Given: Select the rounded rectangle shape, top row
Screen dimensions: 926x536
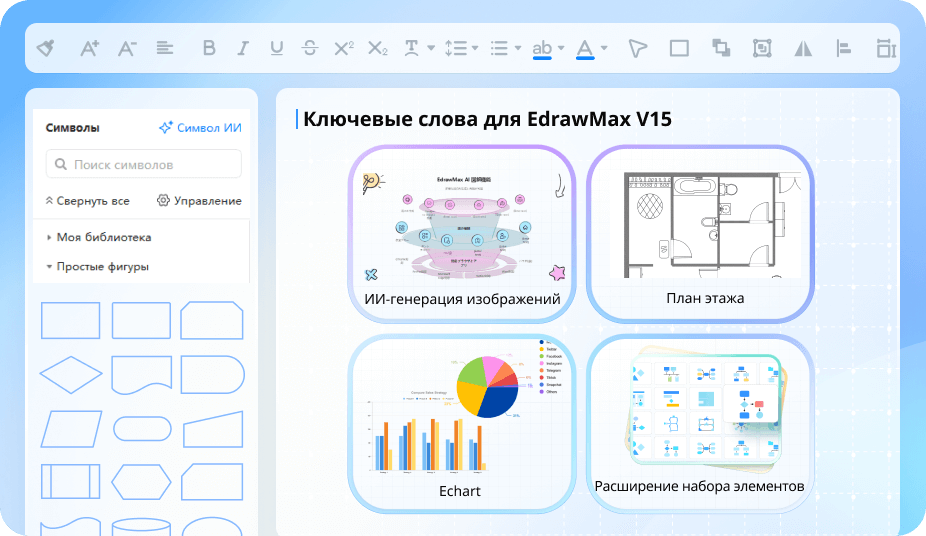Looking at the screenshot, I should 141,321.
